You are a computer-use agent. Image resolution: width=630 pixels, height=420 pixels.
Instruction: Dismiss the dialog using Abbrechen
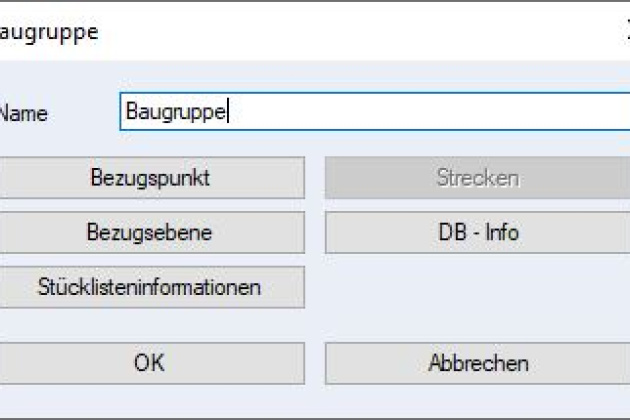click(477, 363)
